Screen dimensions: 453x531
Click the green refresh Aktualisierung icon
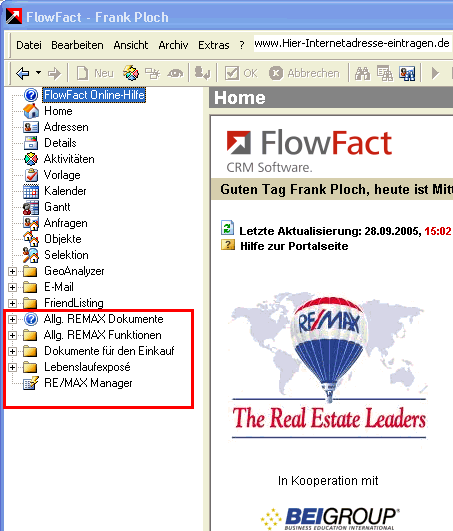[228, 228]
